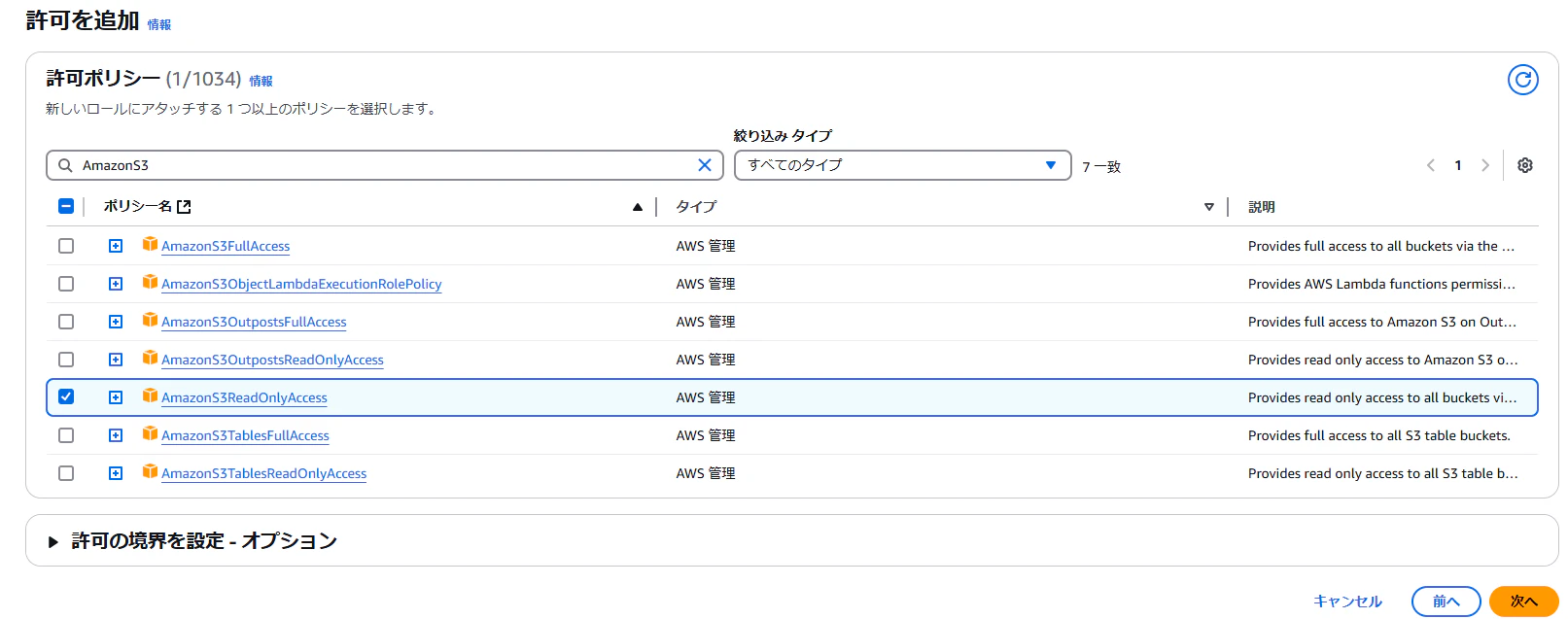Expand AmazonS3TablesReadOnlyAccess details
1568x619 pixels.
click(116, 473)
